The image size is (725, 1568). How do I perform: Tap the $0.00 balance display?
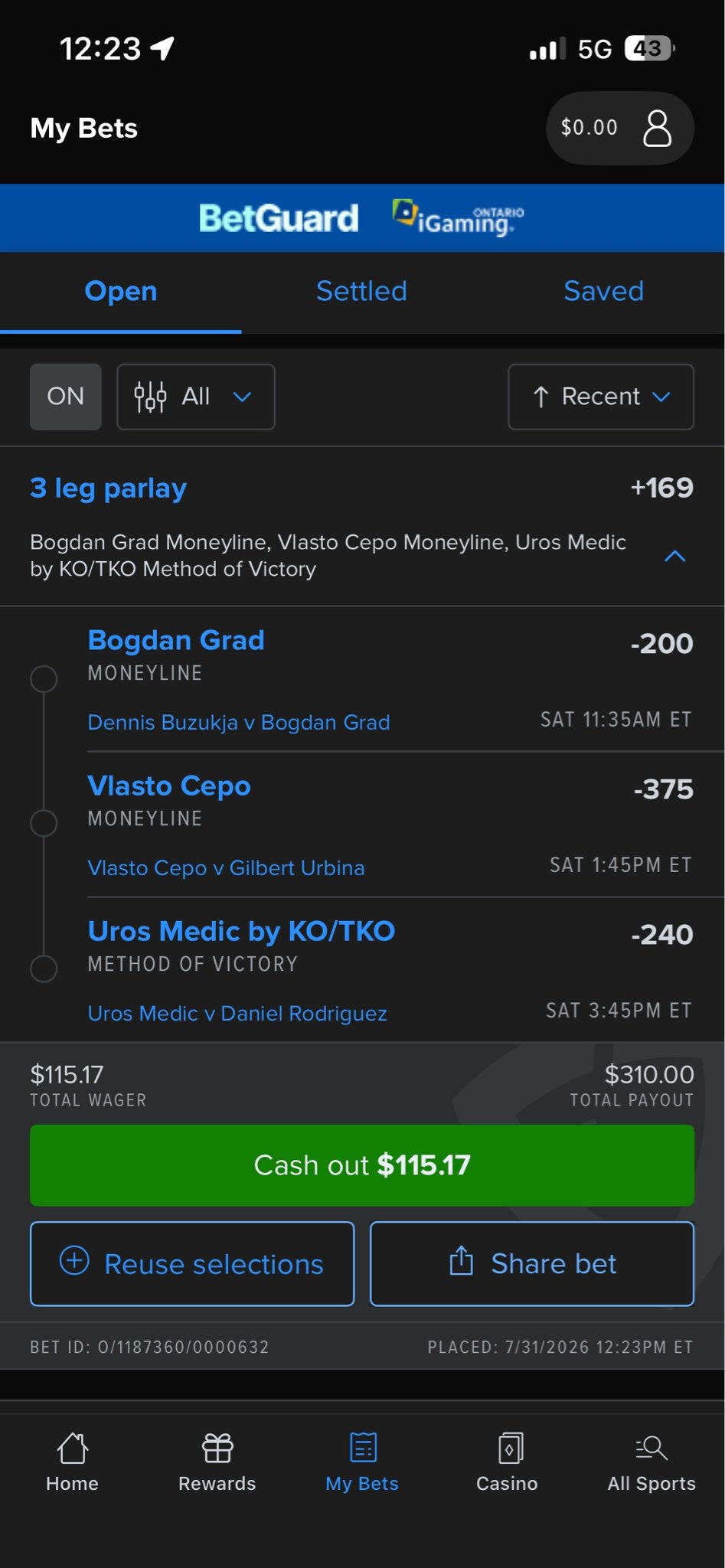[589, 128]
